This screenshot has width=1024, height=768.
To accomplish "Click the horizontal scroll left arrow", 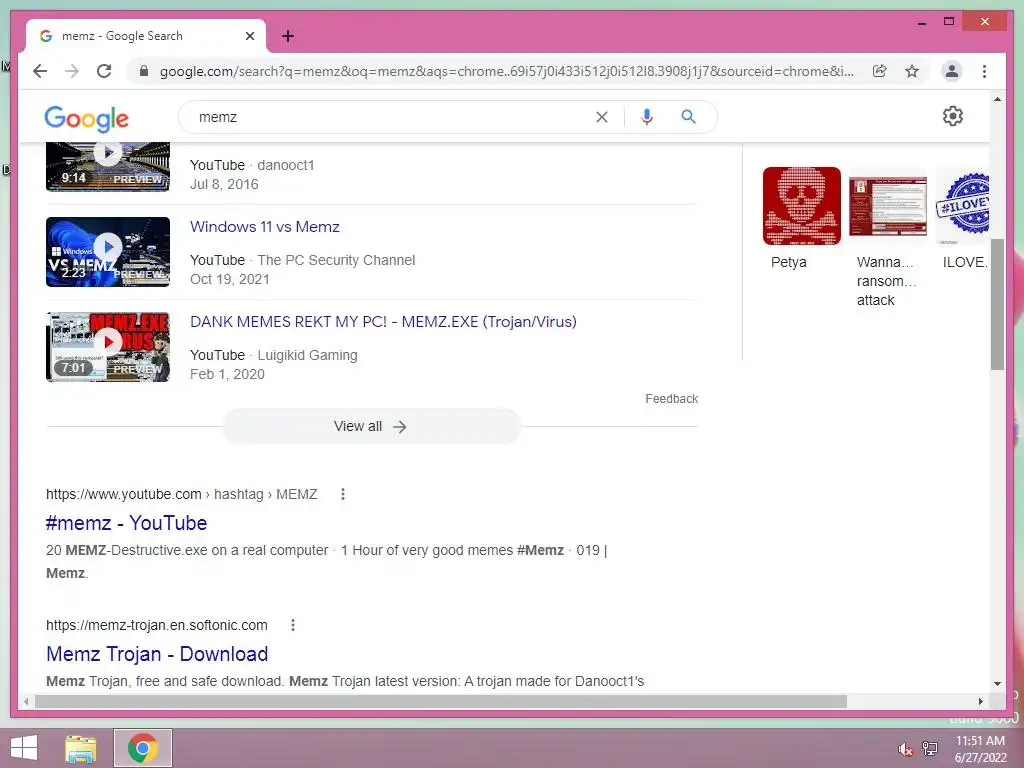I will [25, 701].
